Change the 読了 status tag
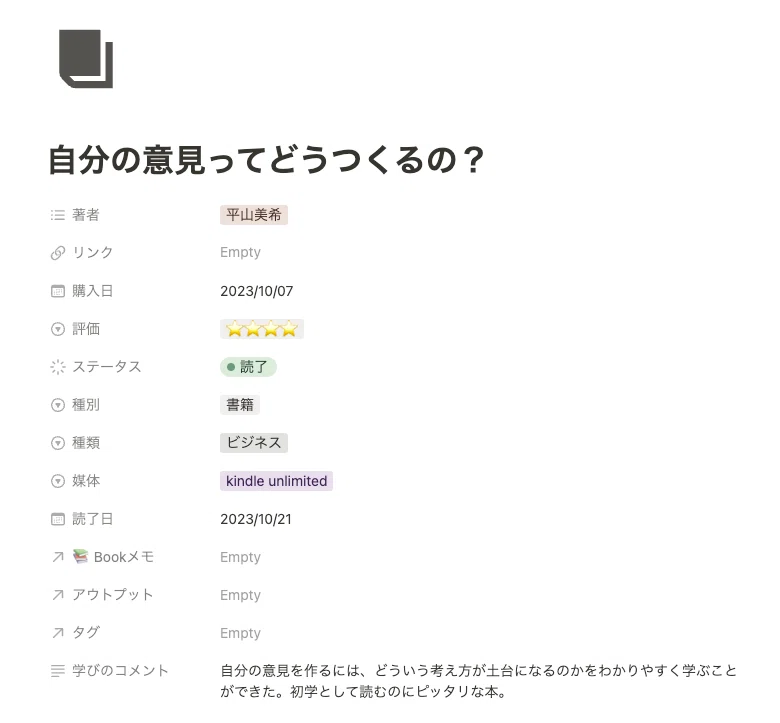The image size is (780, 723). [248, 367]
